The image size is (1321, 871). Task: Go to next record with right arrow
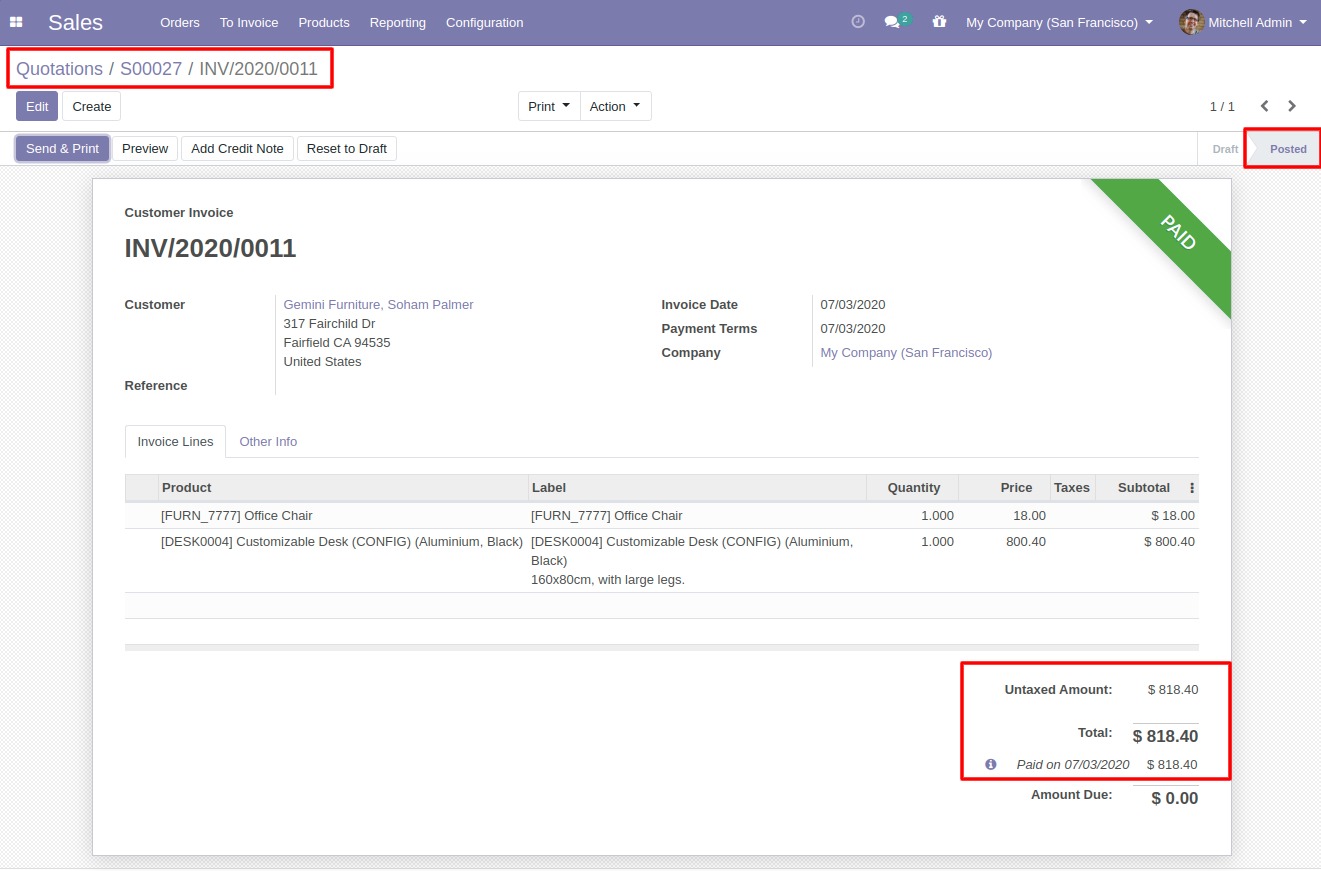1292,106
